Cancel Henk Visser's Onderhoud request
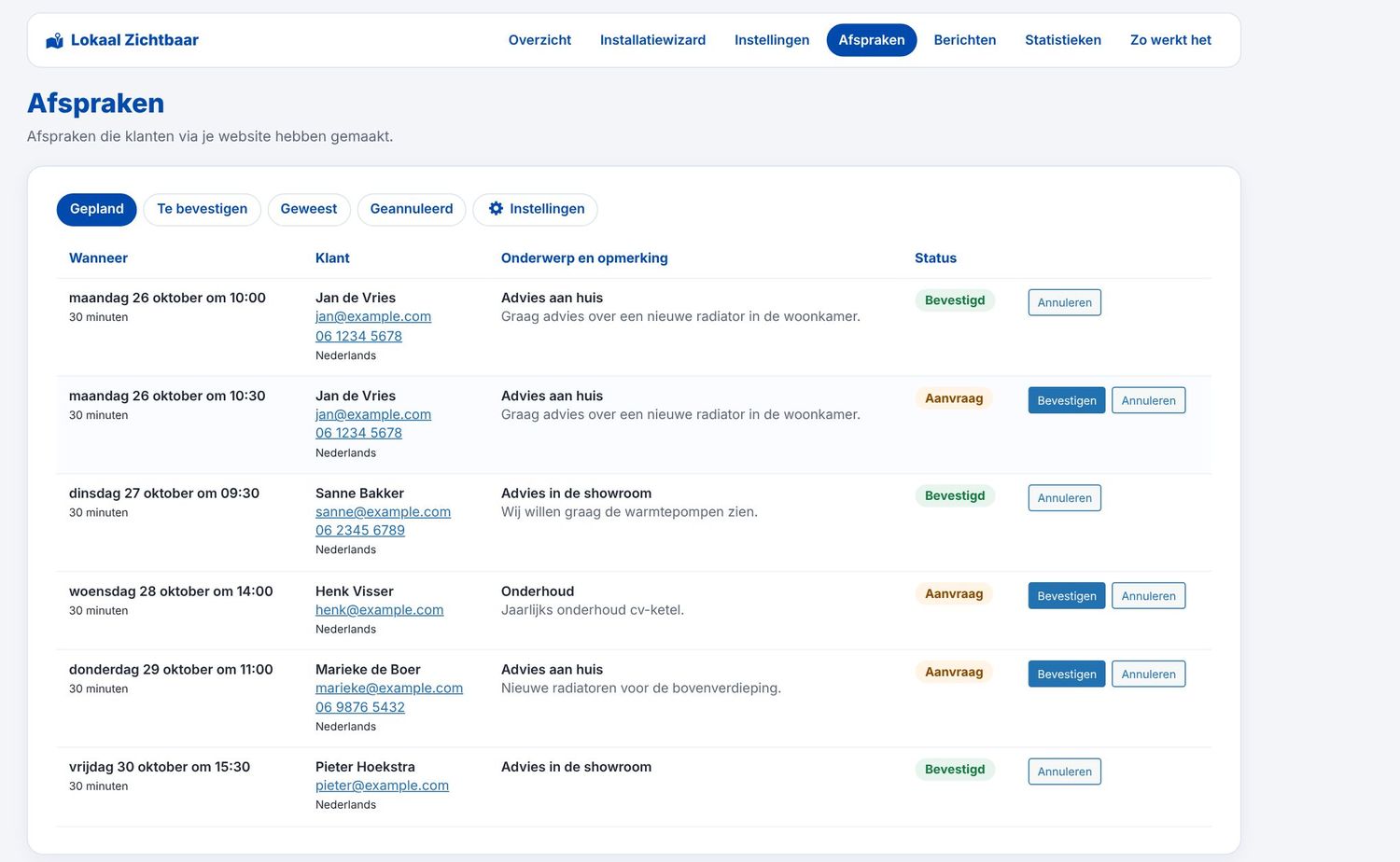Screen dimensions: 1400x862 point(1149,596)
